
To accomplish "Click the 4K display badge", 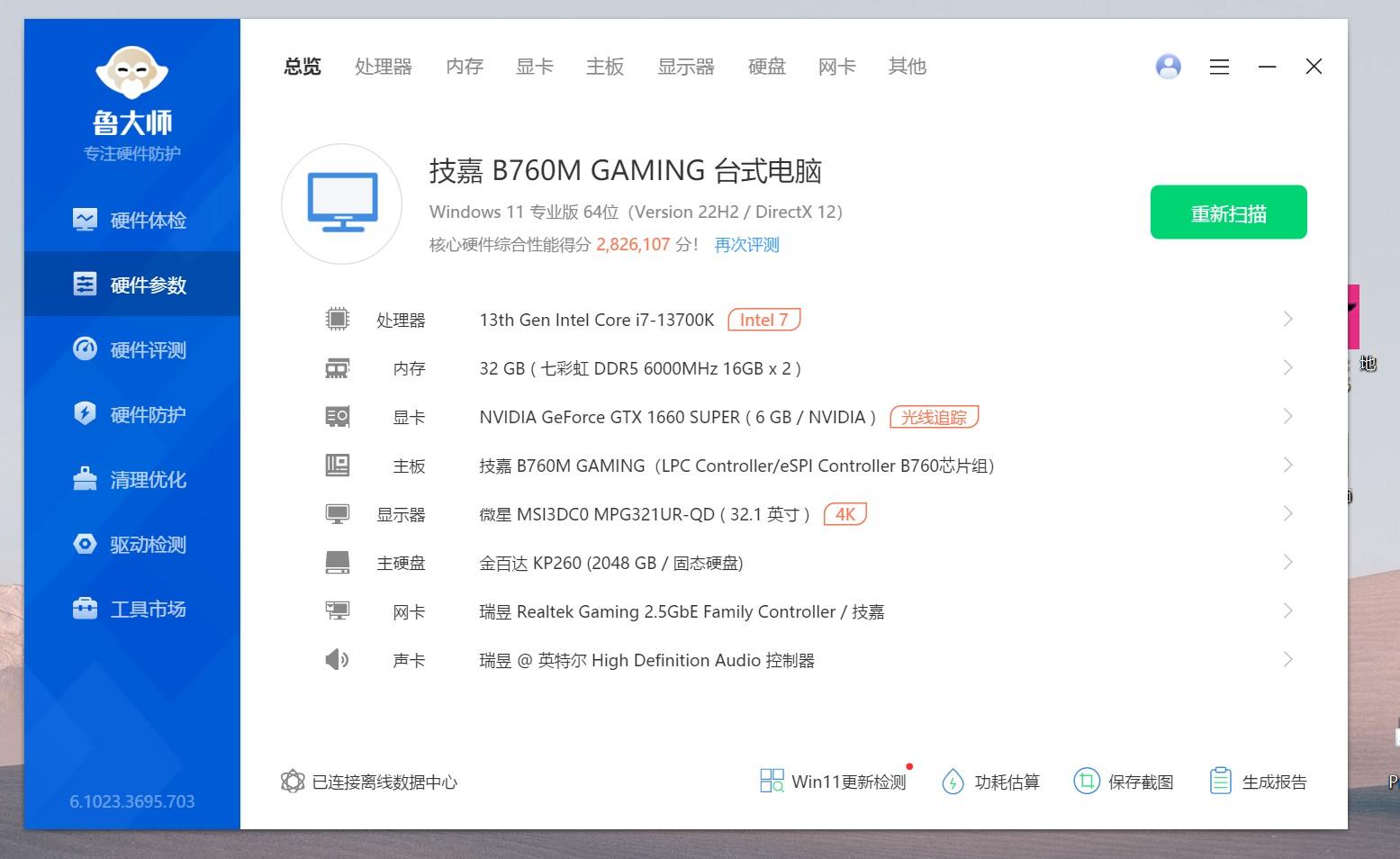I will point(845,514).
